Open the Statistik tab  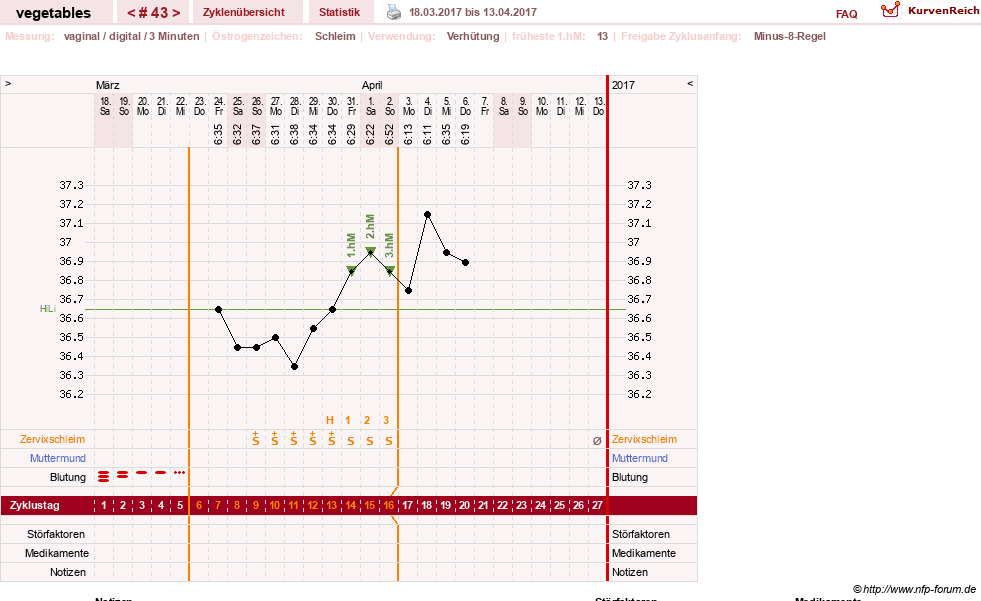[340, 12]
